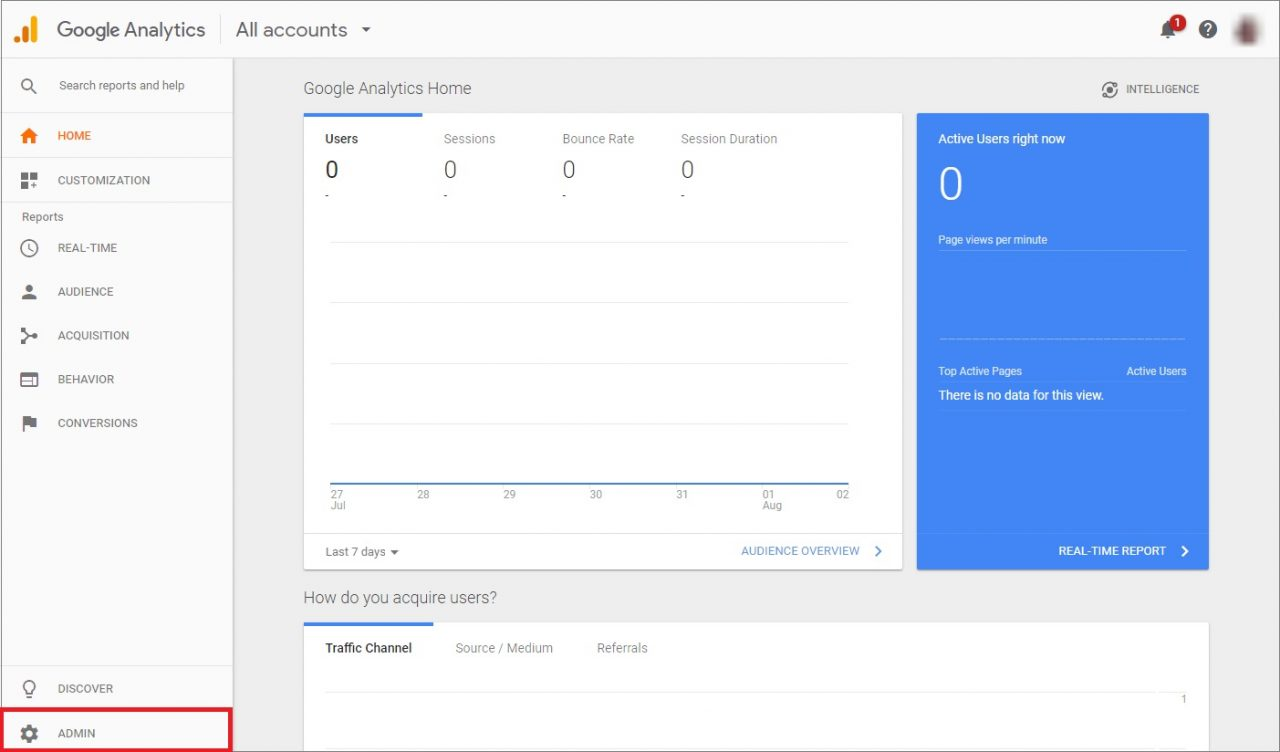Click the Audience person icon
This screenshot has width=1280, height=752.
click(29, 292)
